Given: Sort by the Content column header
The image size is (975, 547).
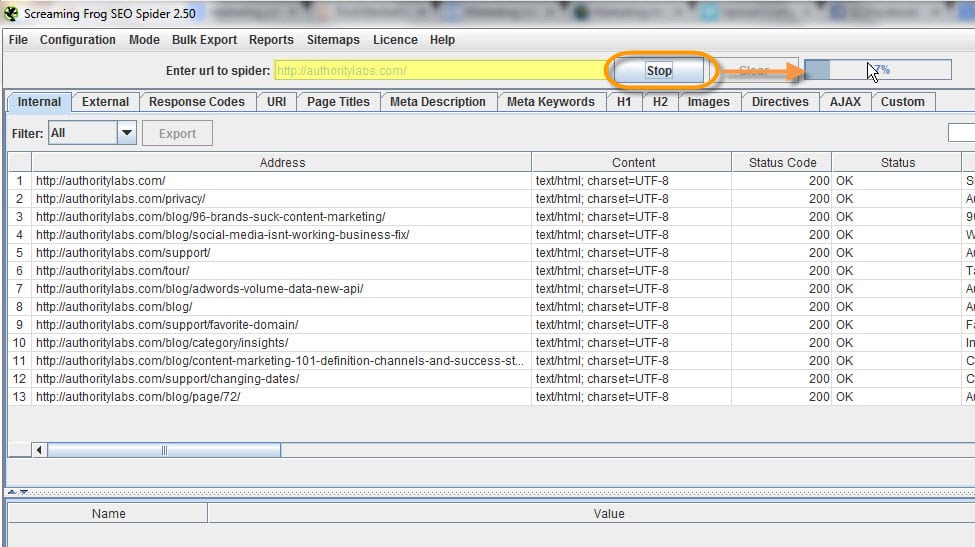Looking at the screenshot, I should click(x=632, y=163).
